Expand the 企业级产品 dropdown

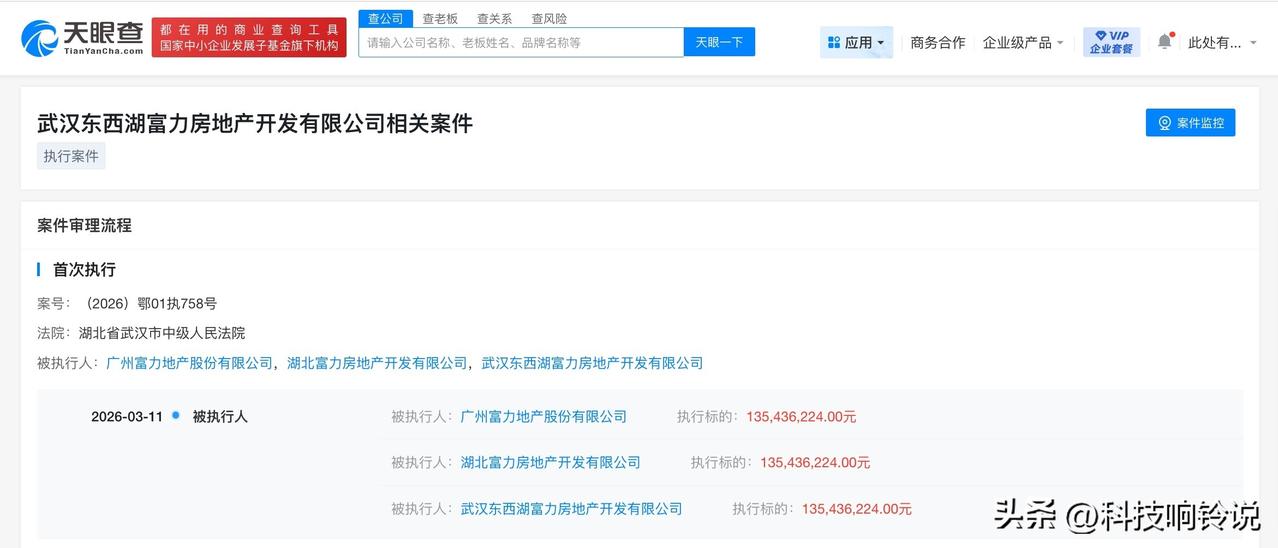[1023, 42]
